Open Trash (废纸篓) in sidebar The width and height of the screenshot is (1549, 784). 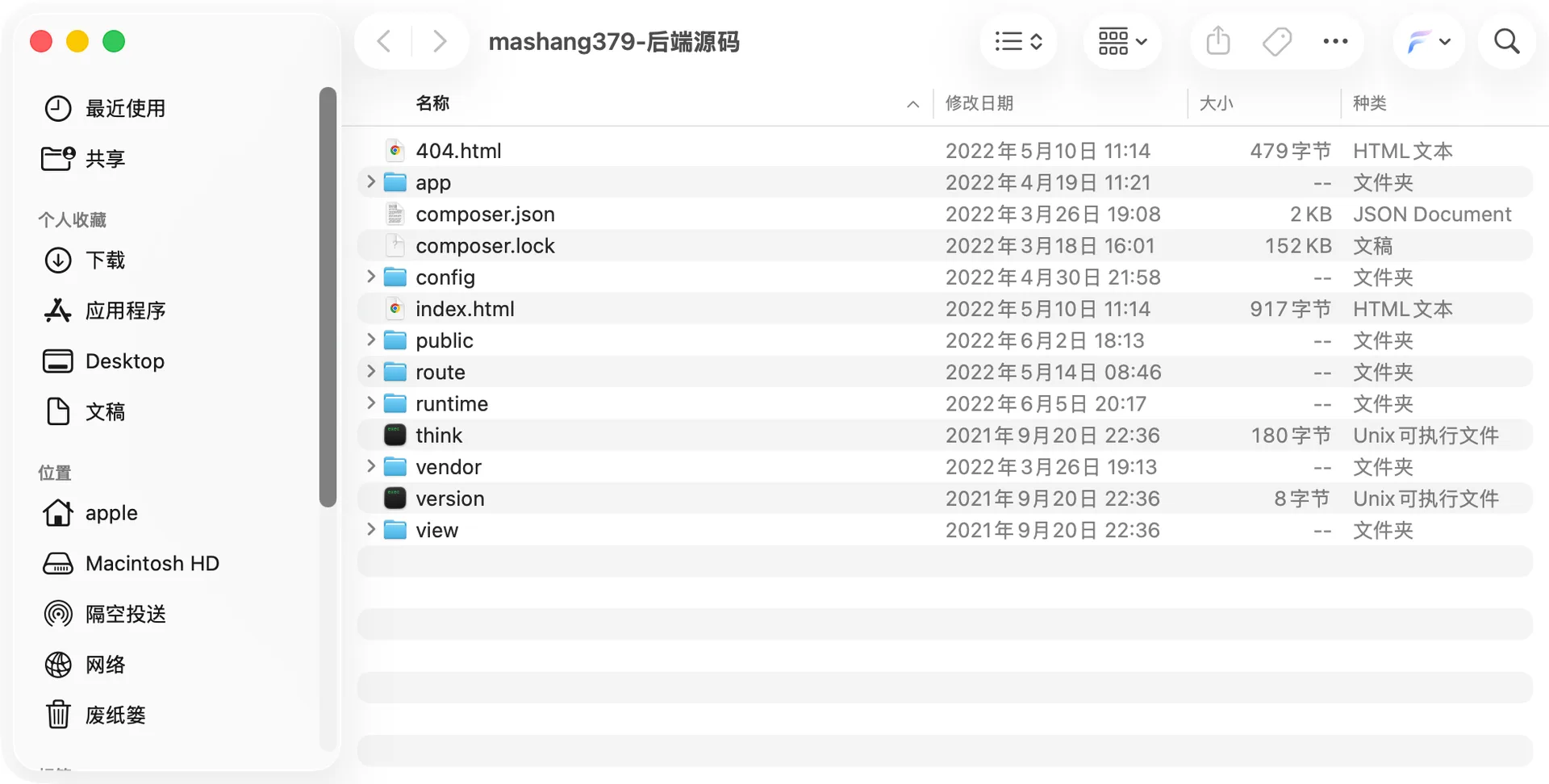[94, 715]
